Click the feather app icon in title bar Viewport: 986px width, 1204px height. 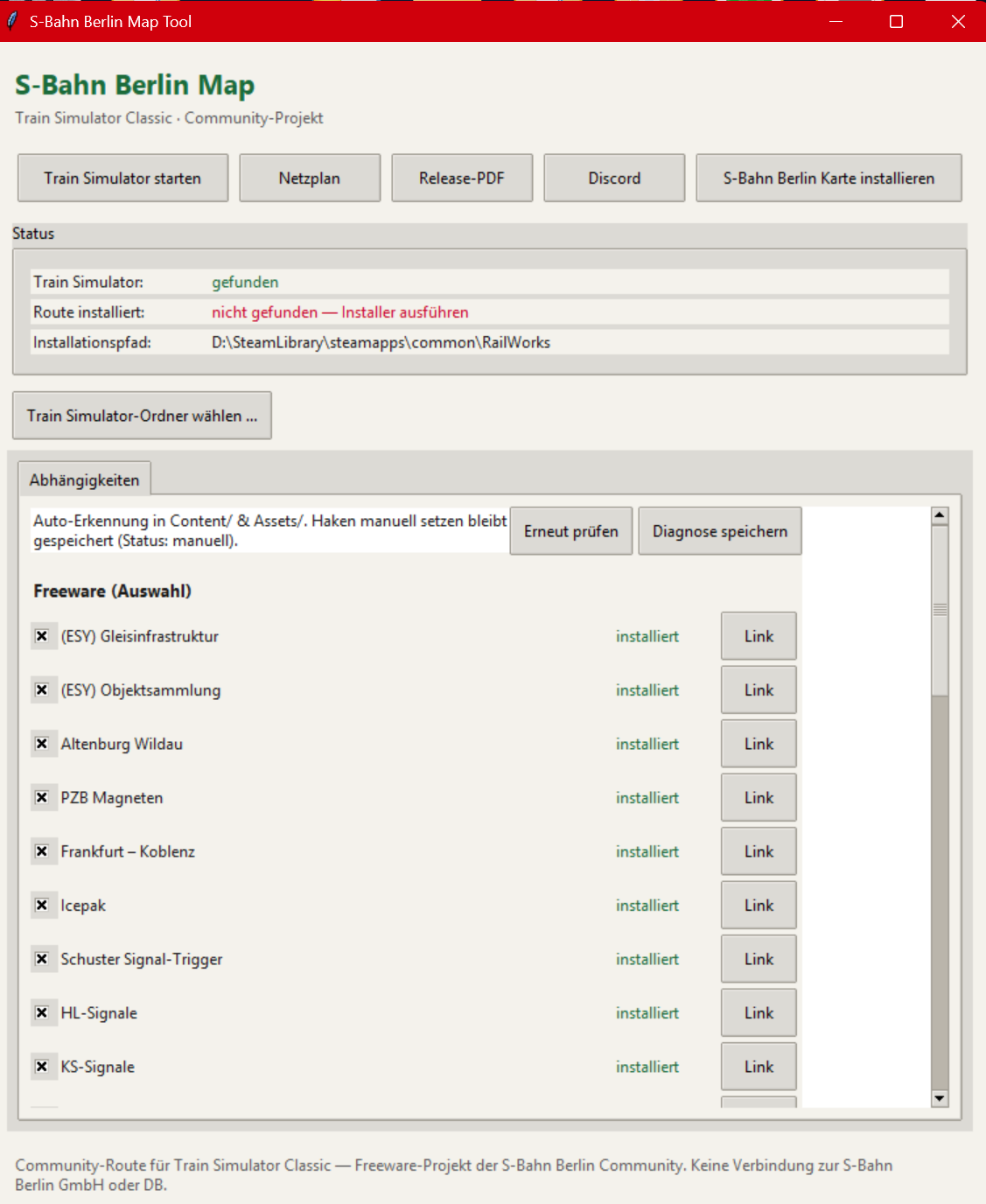[x=12, y=21]
